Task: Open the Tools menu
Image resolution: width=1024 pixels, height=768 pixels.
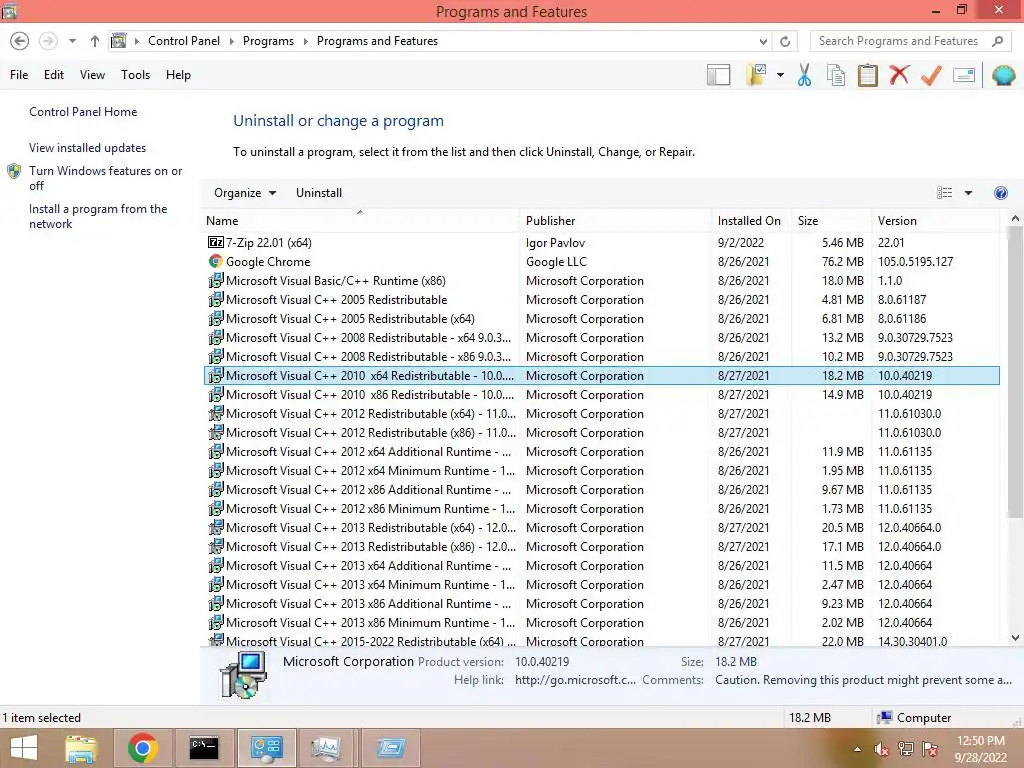Action: [135, 75]
